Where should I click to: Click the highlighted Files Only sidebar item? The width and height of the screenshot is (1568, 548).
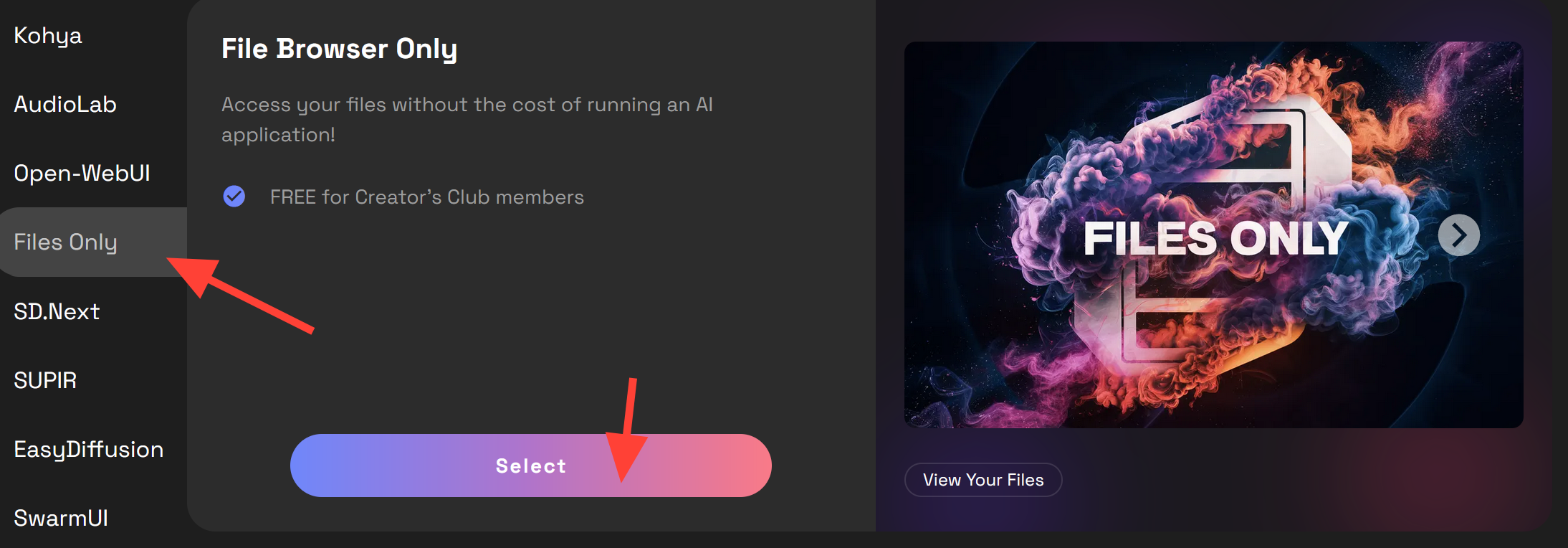tap(66, 242)
